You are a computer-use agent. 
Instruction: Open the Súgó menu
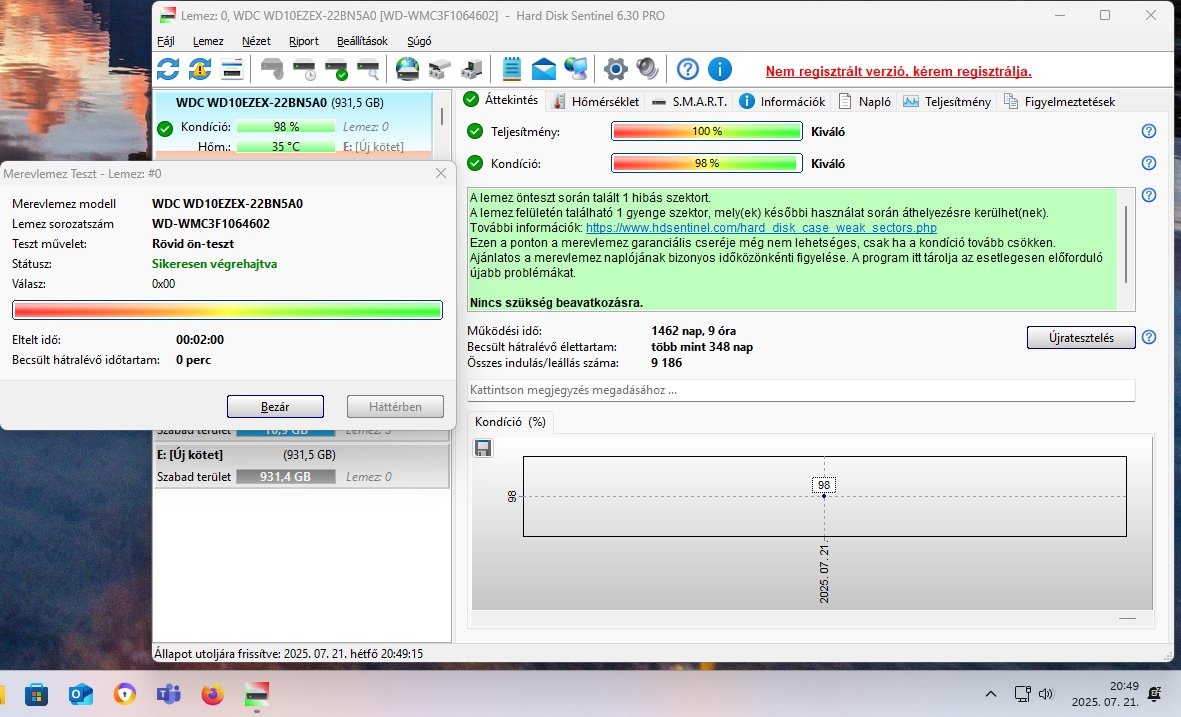pyautogui.click(x=419, y=41)
